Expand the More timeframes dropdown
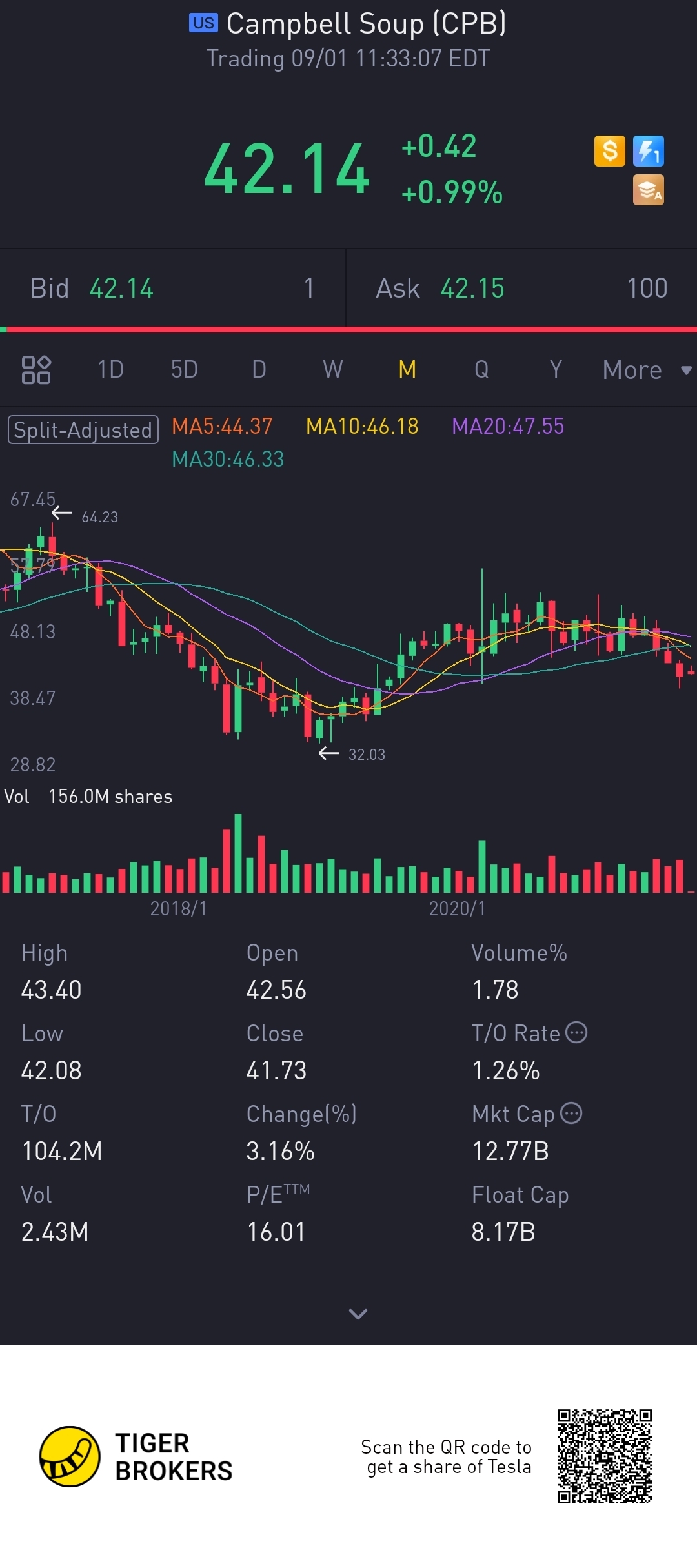 click(x=645, y=371)
